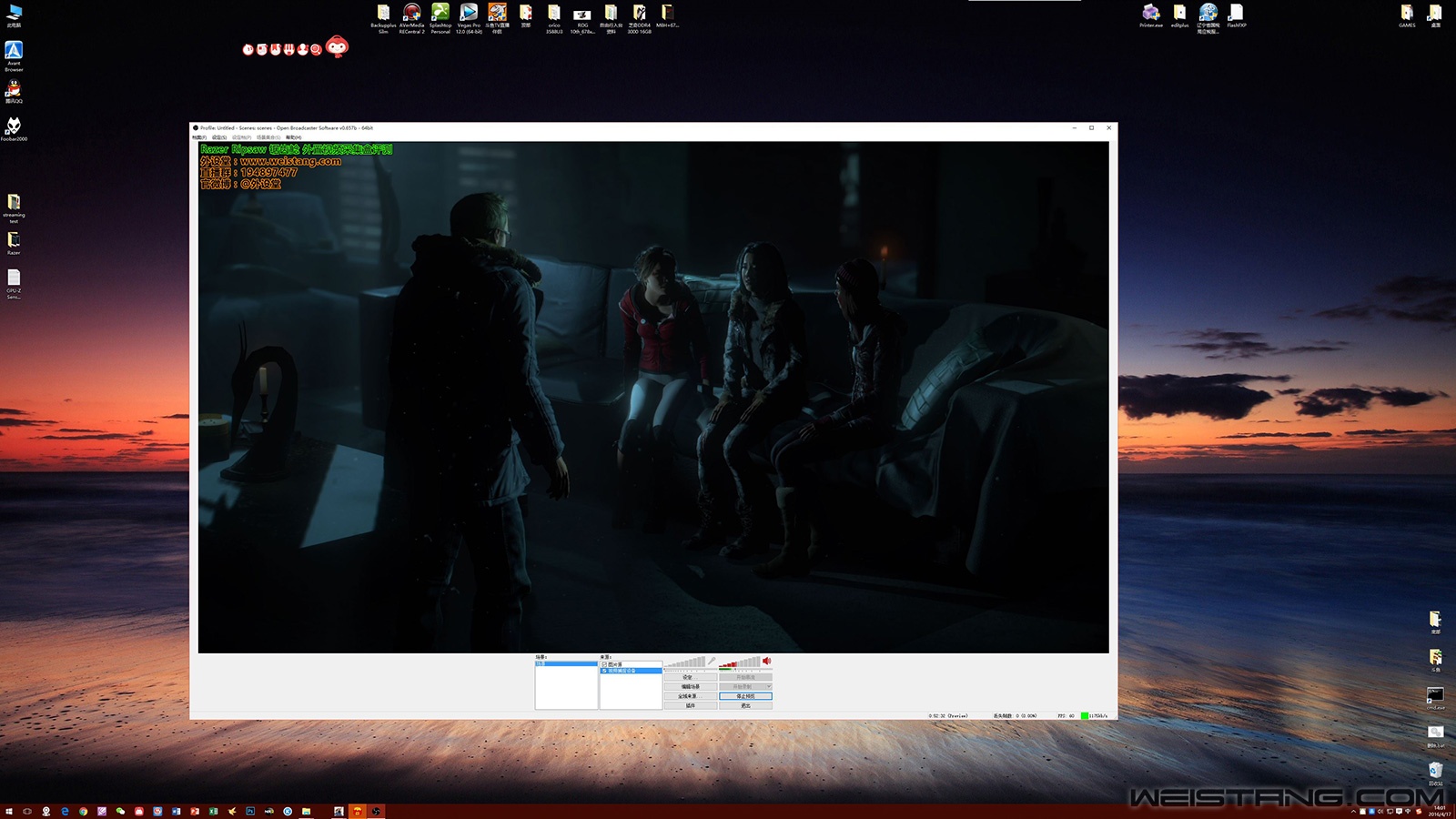The height and width of the screenshot is (819, 1456).
Task: Toggle highlighted video capture source checkbox
Action: (604, 671)
